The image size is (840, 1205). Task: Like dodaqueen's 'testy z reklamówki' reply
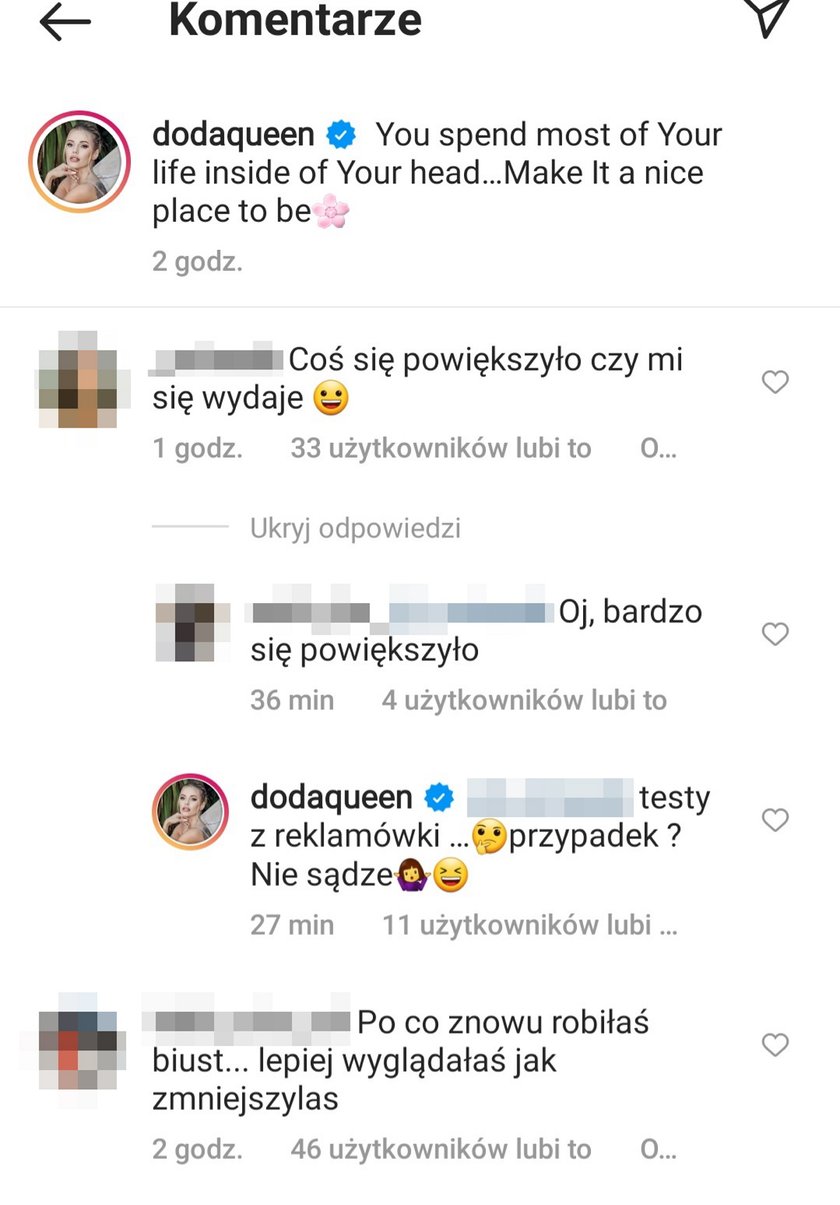click(775, 820)
